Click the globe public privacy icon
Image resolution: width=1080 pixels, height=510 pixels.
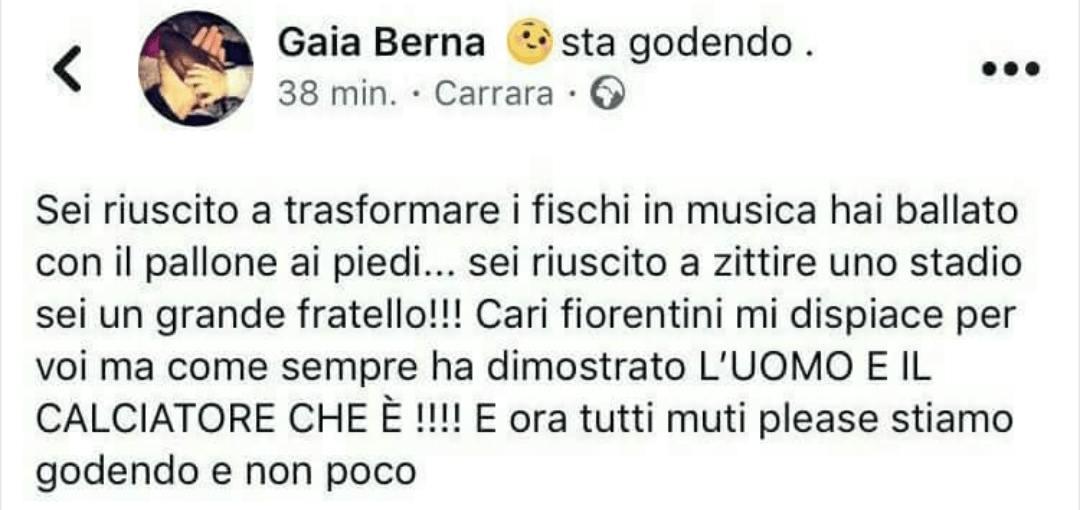pos(608,94)
